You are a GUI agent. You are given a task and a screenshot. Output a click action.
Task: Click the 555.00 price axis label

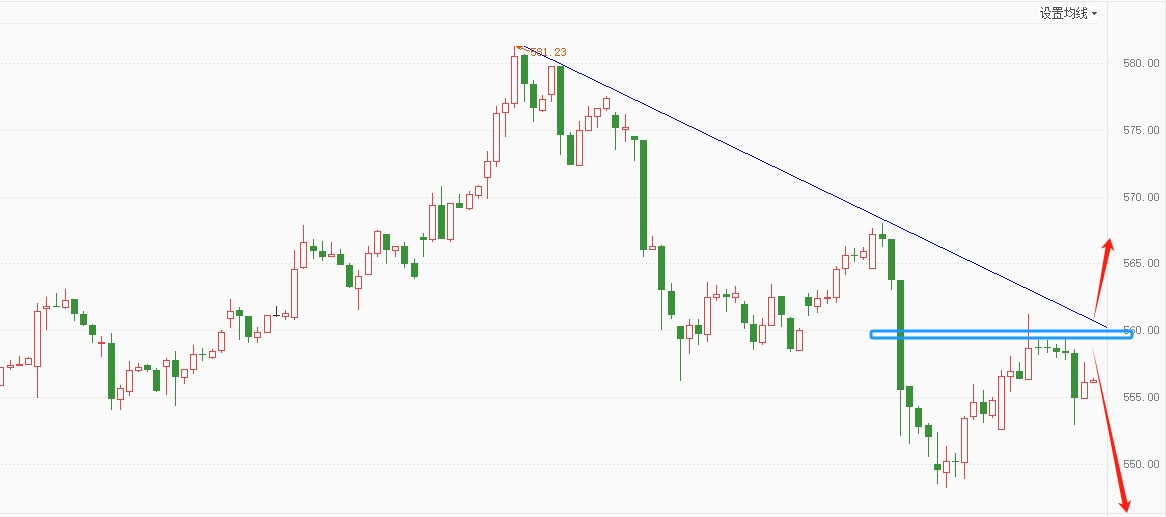coord(1141,396)
